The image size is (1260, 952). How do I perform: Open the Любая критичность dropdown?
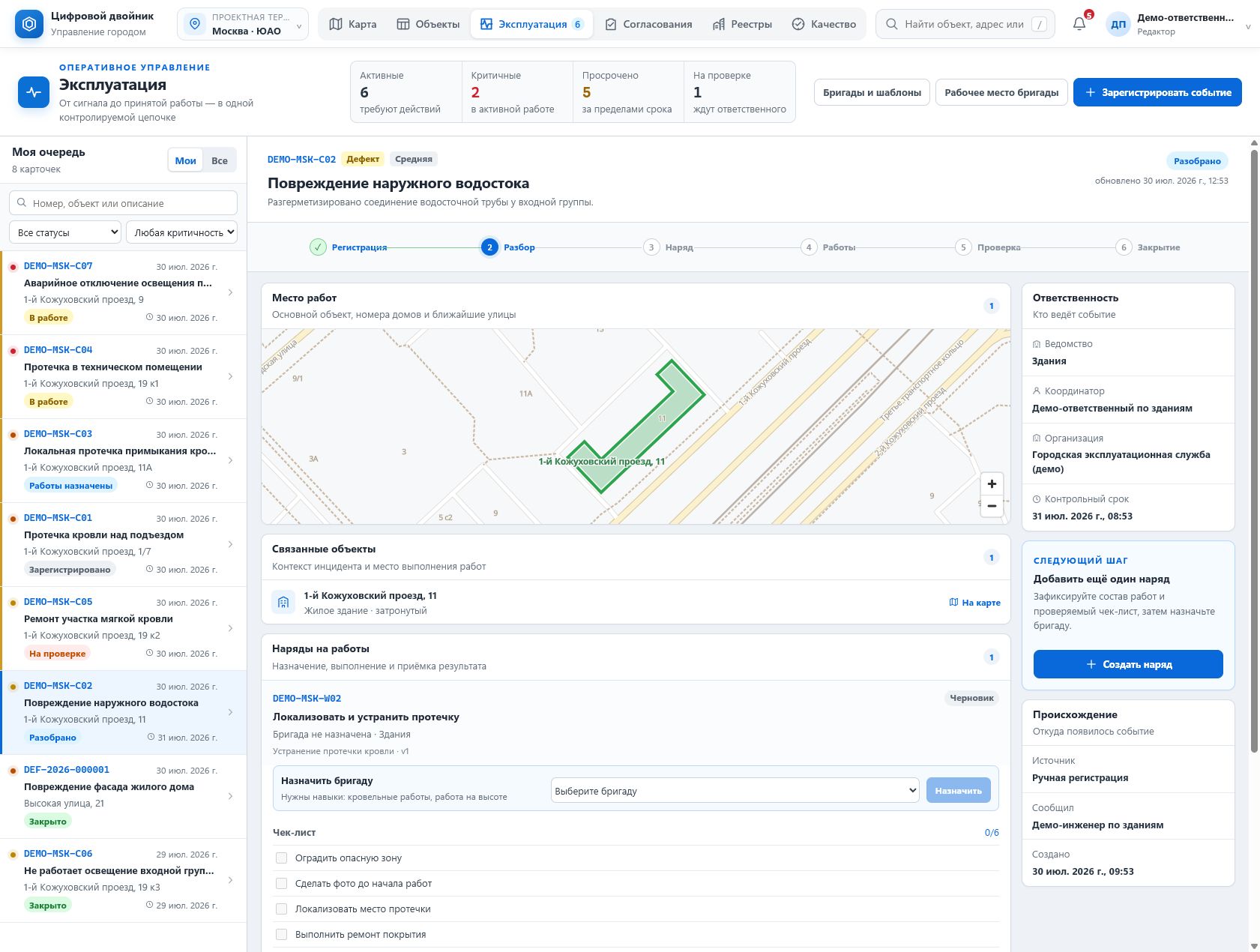(x=181, y=232)
